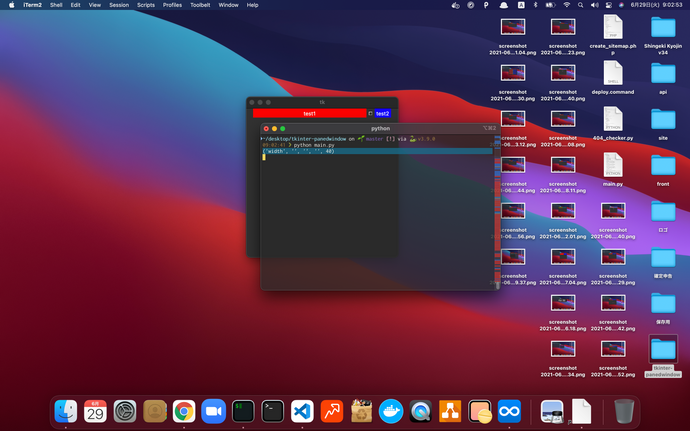The width and height of the screenshot is (690, 431).
Task: Launch Google Chrome from the Dock
Action: [184, 411]
